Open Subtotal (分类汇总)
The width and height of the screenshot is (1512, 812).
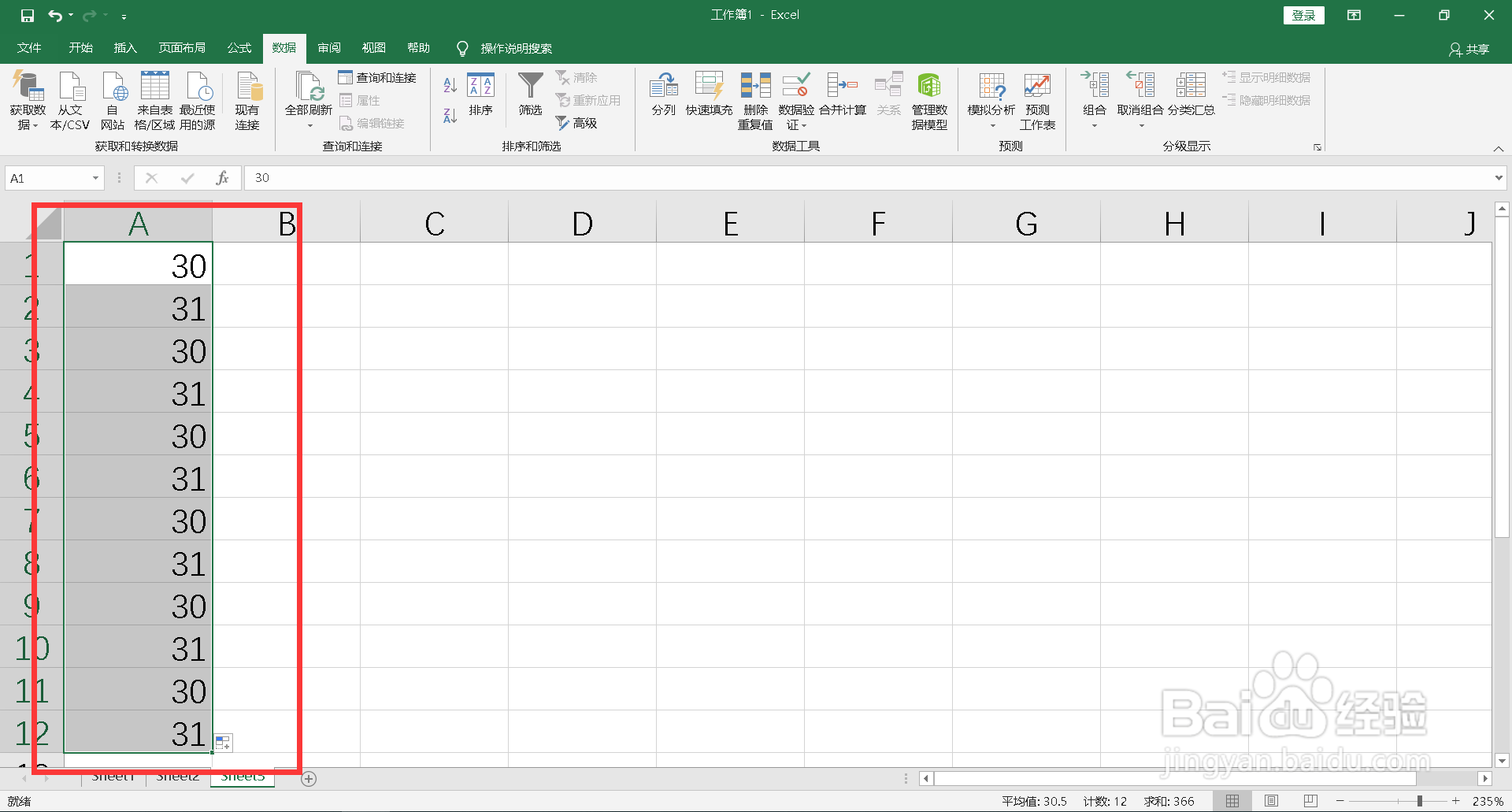coord(1191,95)
